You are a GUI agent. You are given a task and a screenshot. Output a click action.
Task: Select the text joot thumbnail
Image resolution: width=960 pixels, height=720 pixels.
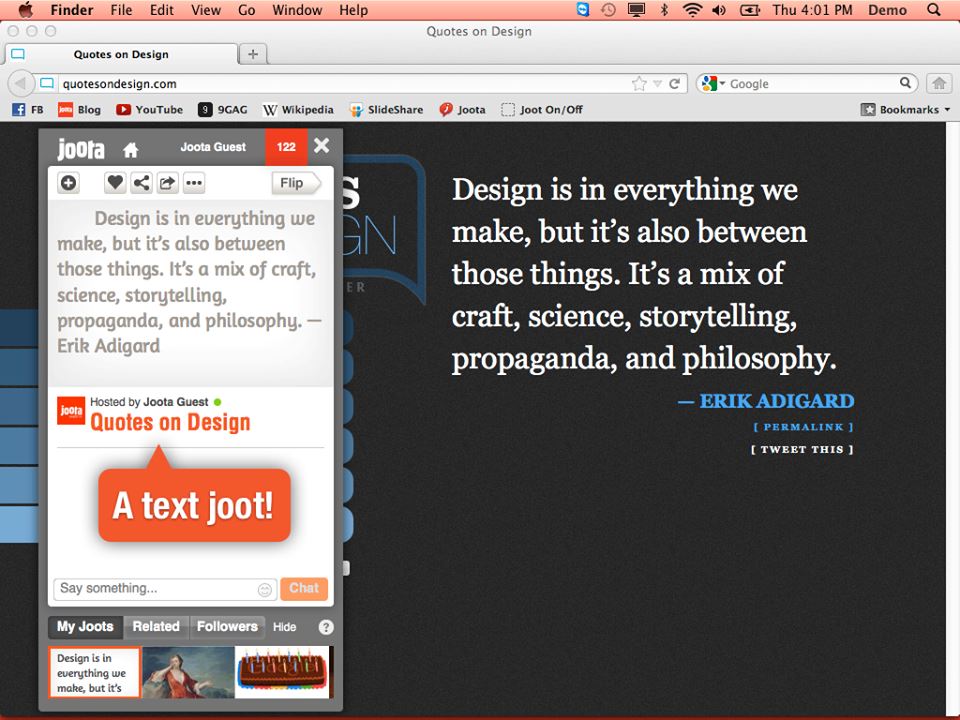pos(94,672)
